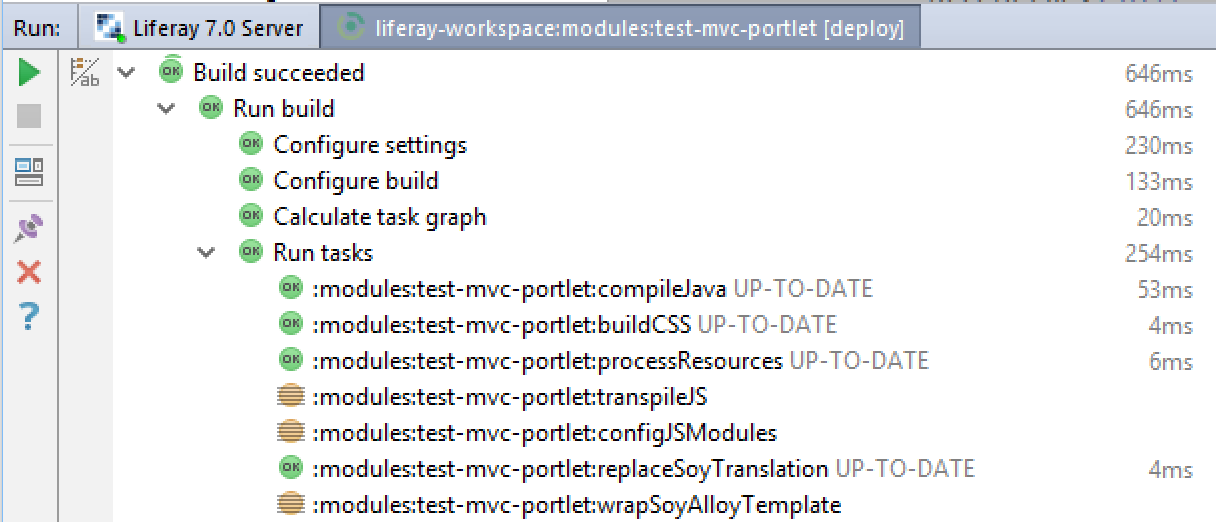This screenshot has width=1216, height=522.
Task: Open help with the question mark icon
Action: (x=29, y=317)
